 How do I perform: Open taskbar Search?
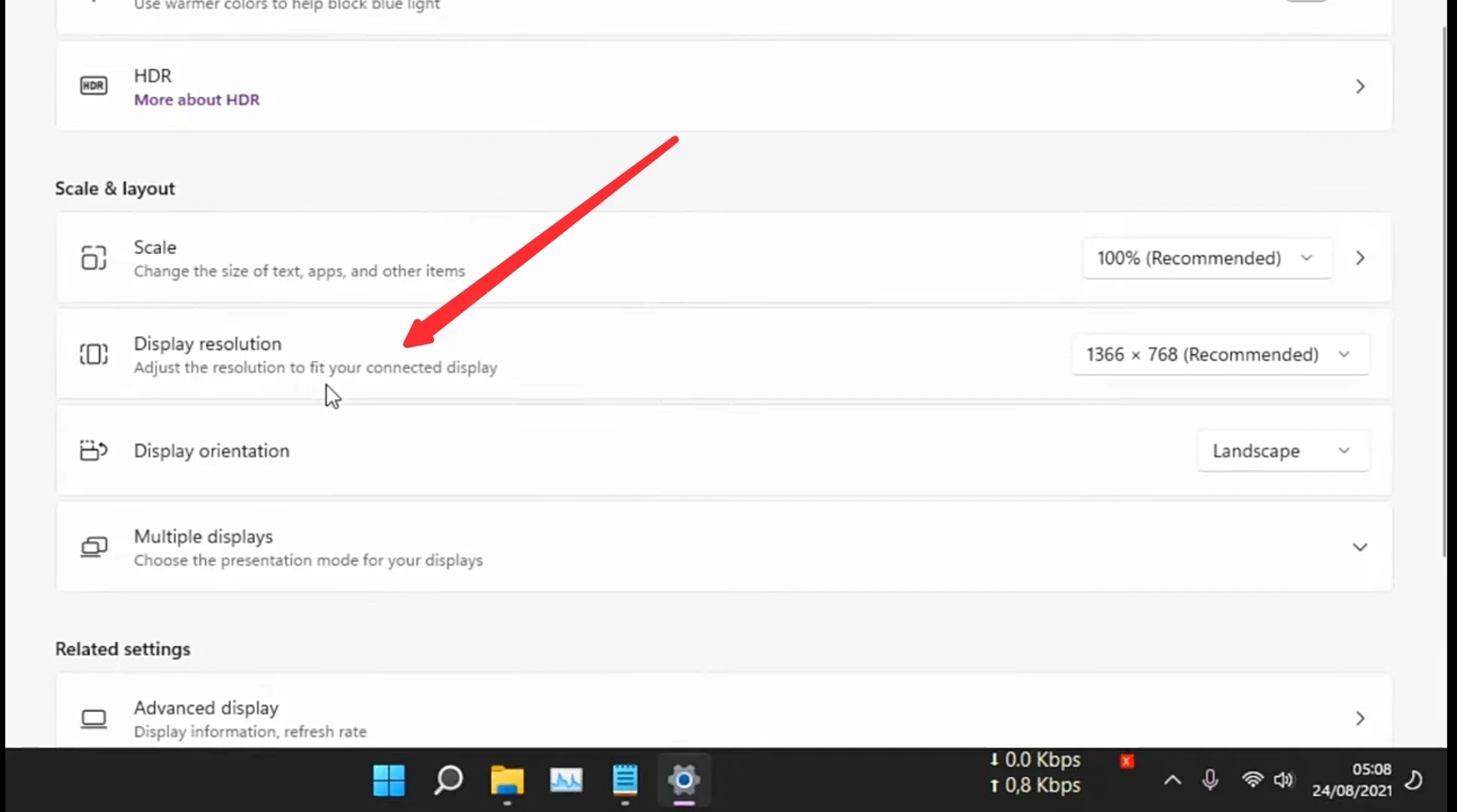coord(448,780)
